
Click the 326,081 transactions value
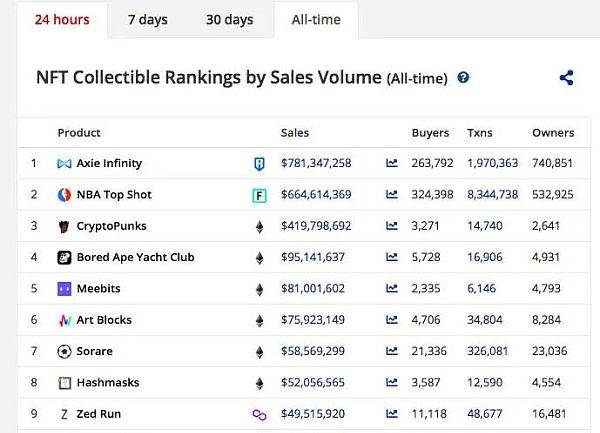click(x=488, y=351)
